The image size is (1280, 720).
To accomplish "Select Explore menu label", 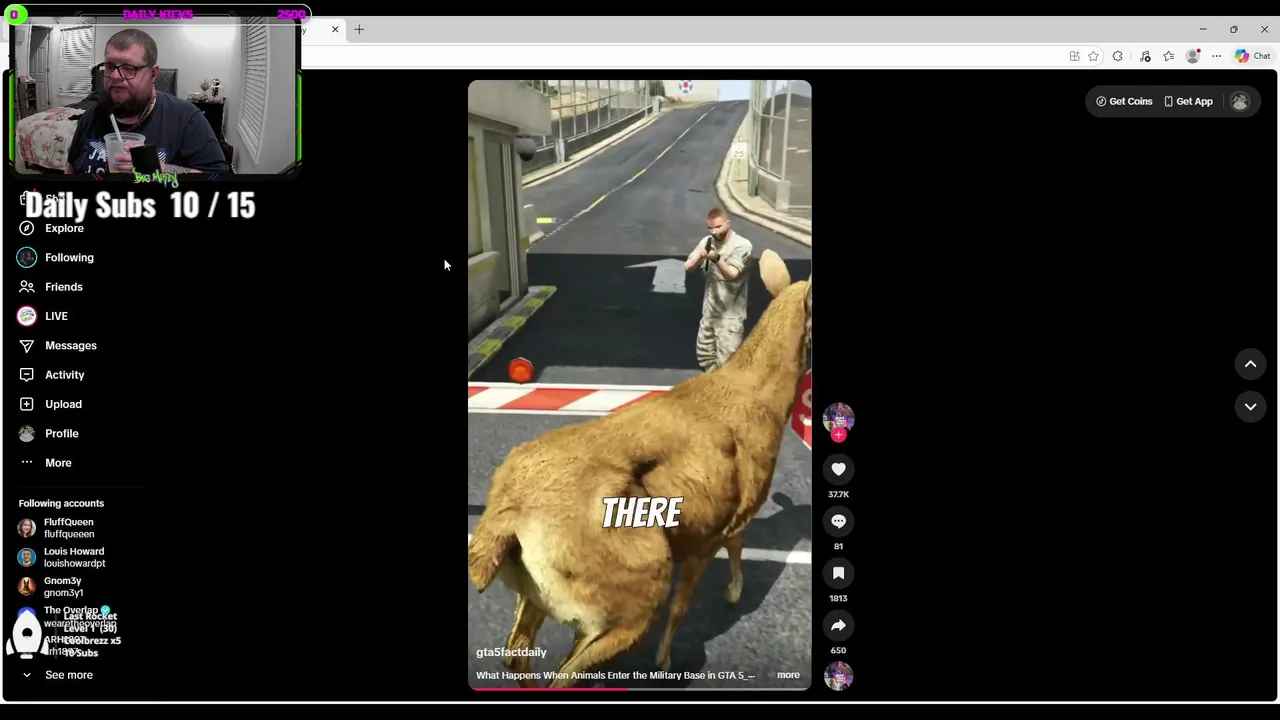I will click(64, 228).
